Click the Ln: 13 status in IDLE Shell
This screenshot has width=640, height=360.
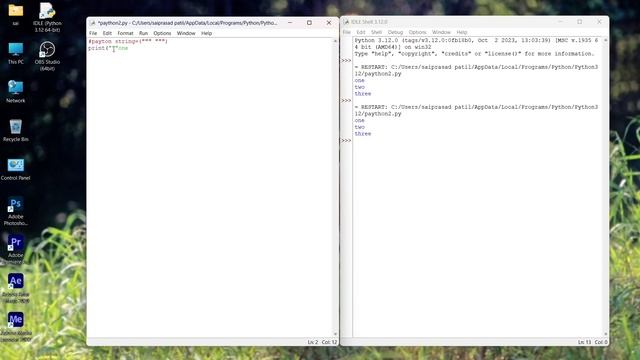tap(584, 342)
